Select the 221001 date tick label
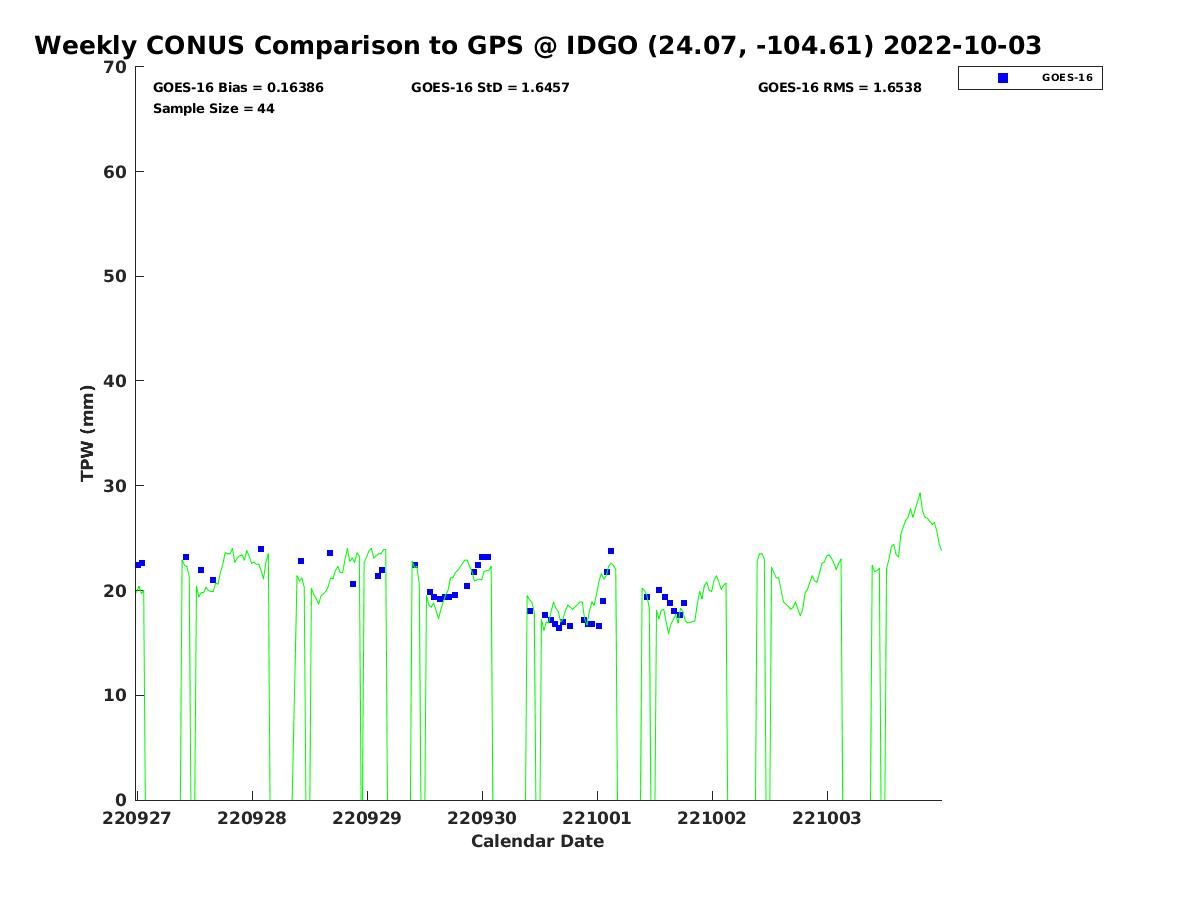This screenshot has width=1200, height=900. 597,817
